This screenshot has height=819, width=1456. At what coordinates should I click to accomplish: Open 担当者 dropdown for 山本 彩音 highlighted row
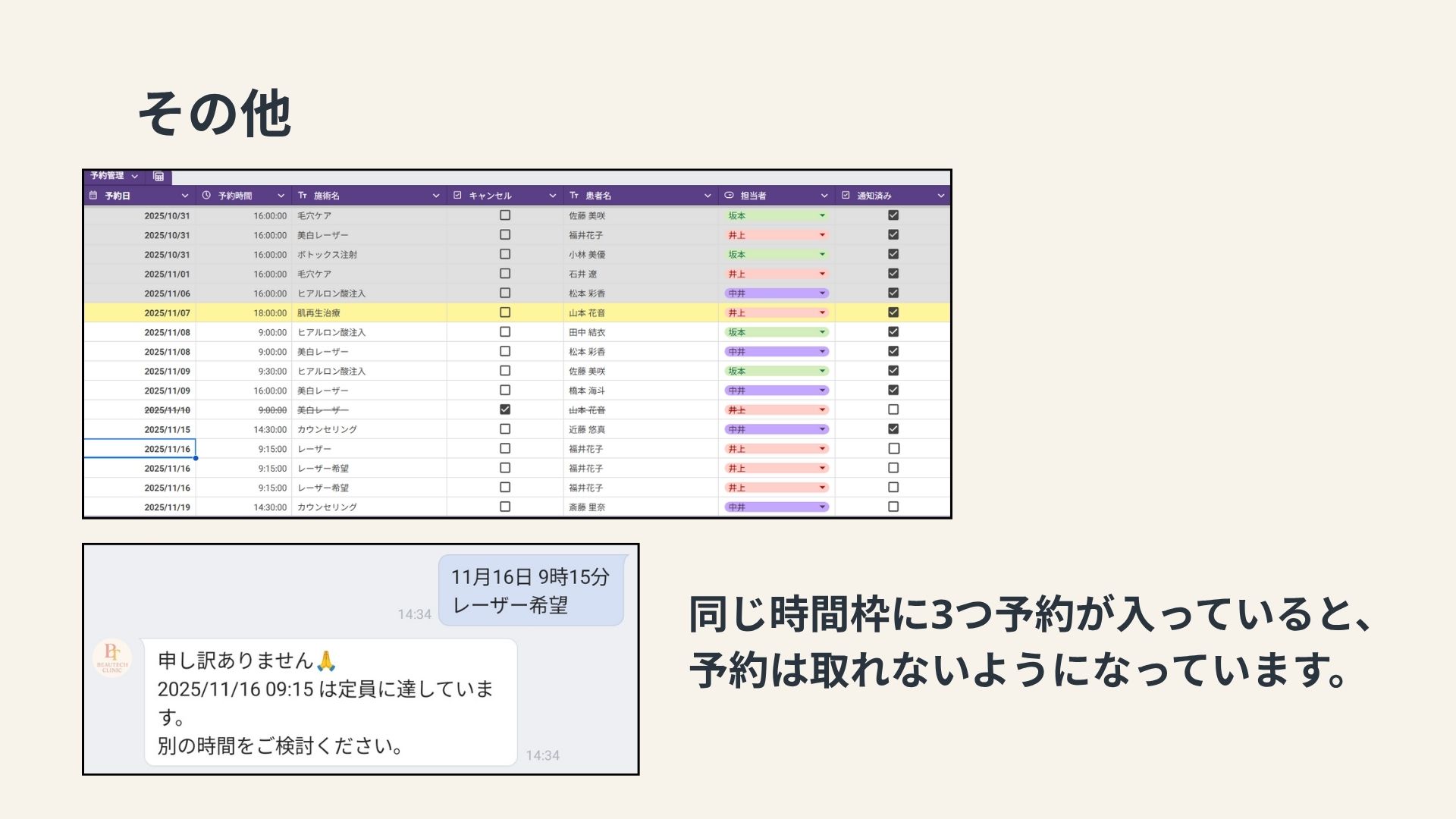[x=822, y=312]
